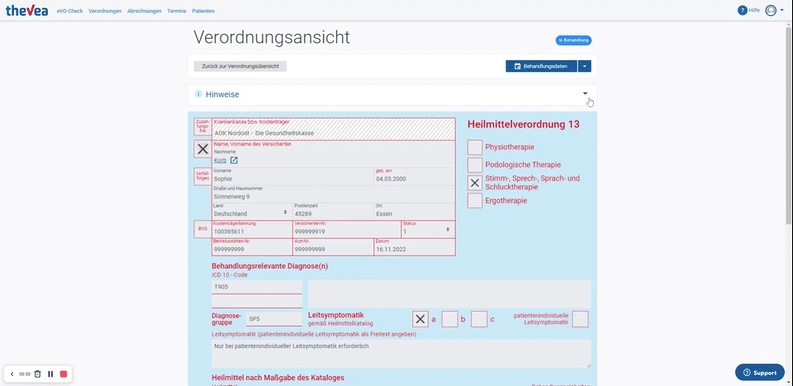
Task: Check the Physiotherapie box
Action: tap(474, 147)
